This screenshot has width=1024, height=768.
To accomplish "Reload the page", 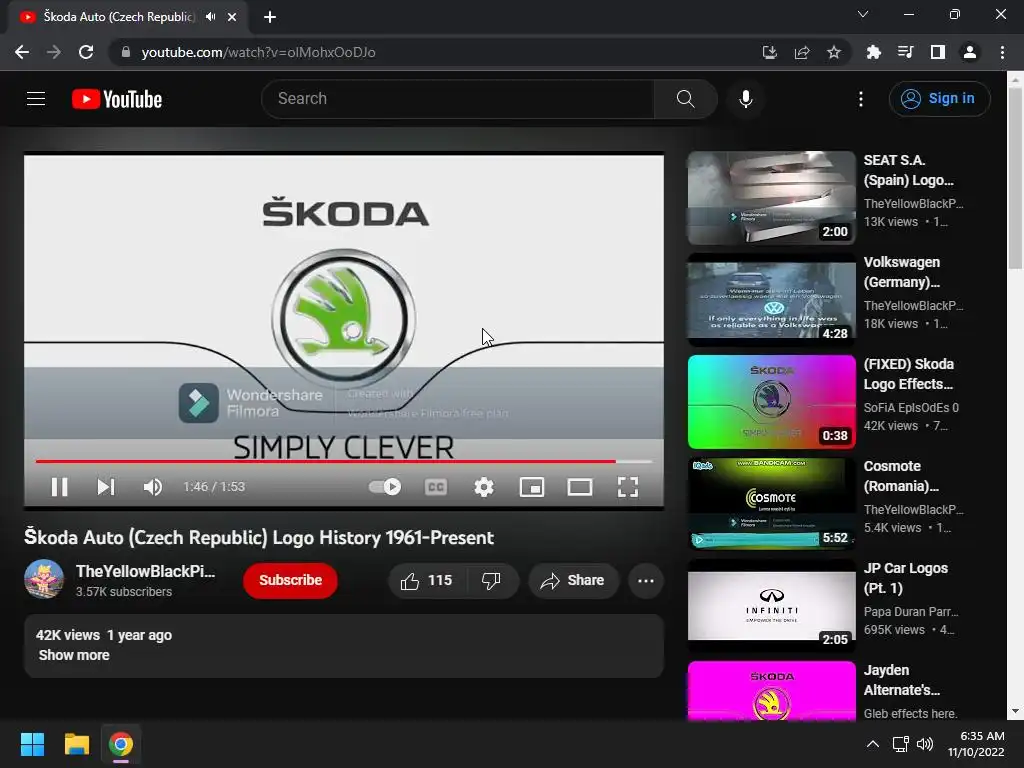I will click(86, 52).
